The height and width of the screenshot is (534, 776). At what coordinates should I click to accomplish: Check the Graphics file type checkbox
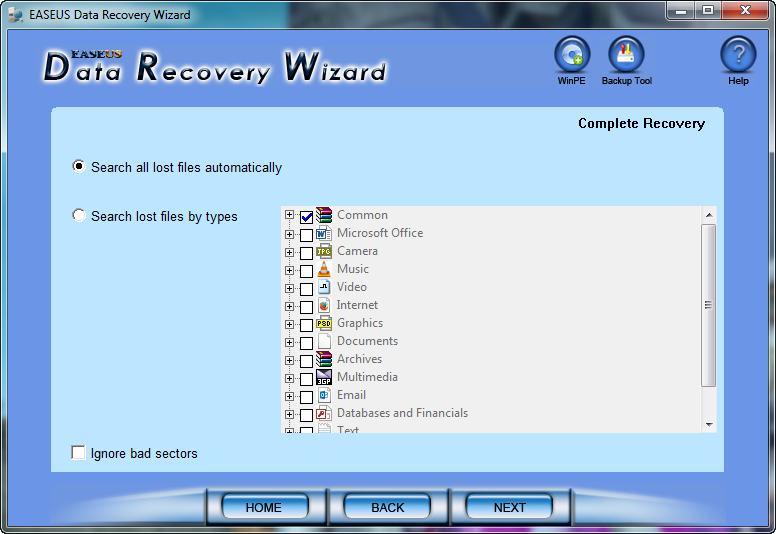pos(306,325)
